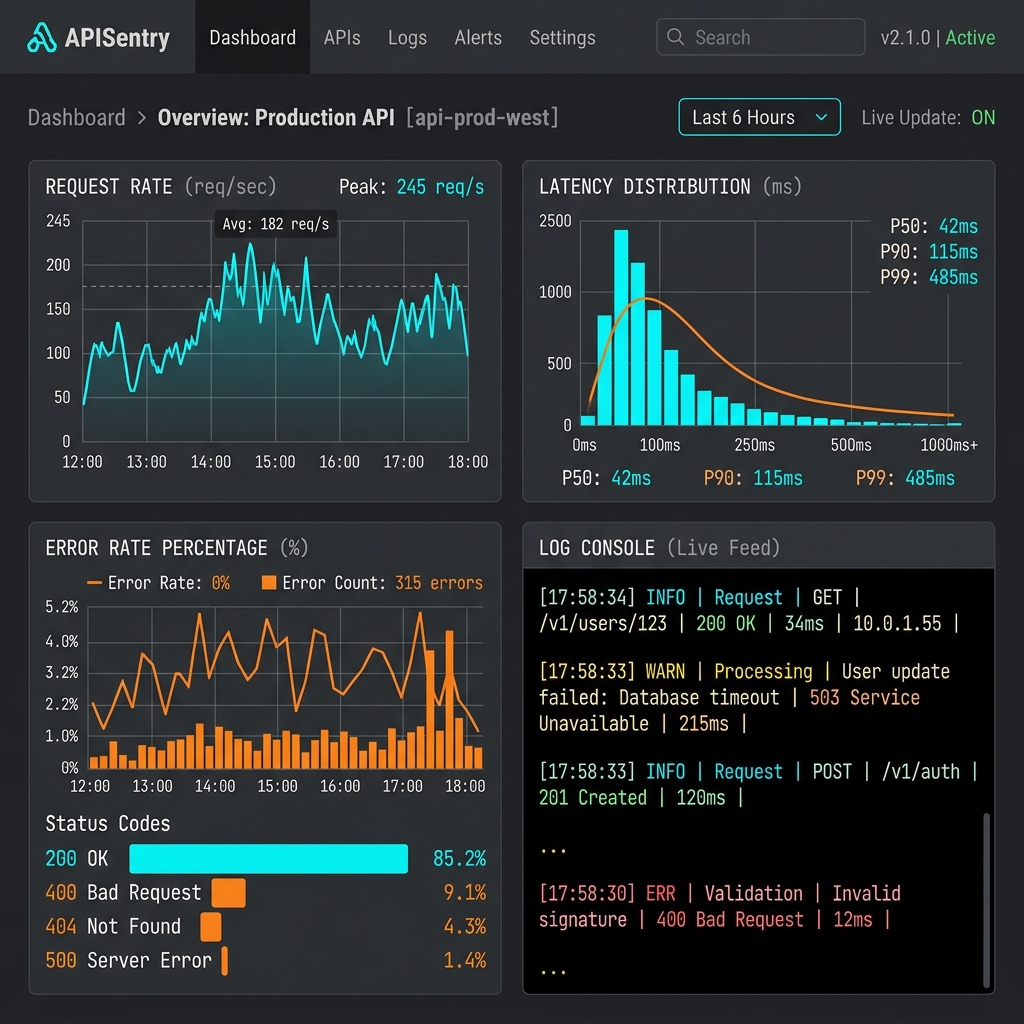Click the 85.2% percentage value
The width and height of the screenshot is (1024, 1024).
[x=460, y=858]
